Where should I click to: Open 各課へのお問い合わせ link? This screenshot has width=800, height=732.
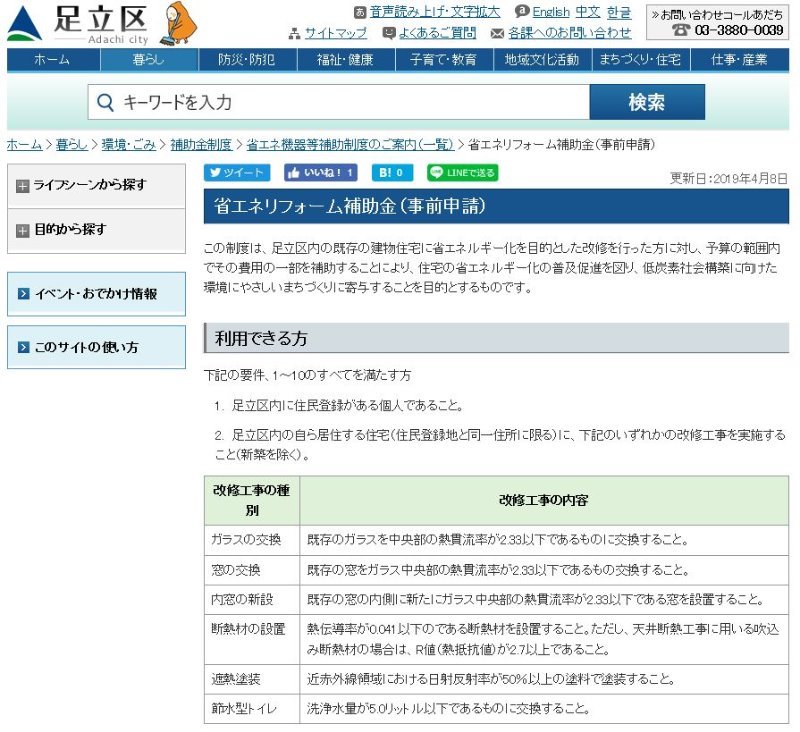(x=569, y=33)
